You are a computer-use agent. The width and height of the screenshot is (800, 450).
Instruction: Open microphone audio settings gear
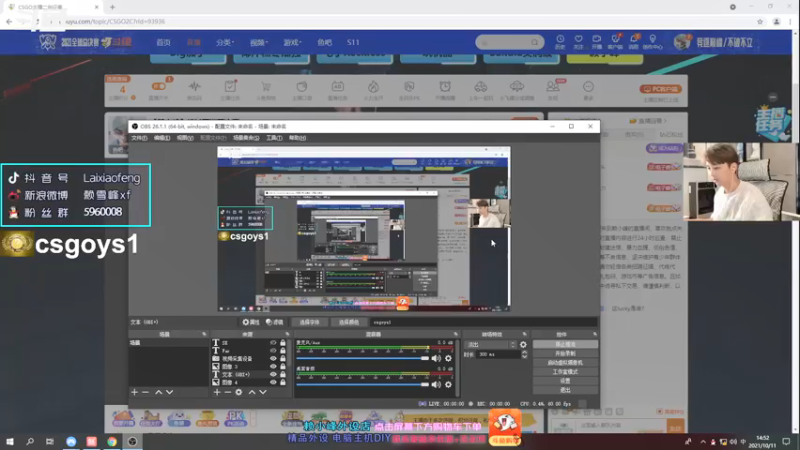point(448,358)
